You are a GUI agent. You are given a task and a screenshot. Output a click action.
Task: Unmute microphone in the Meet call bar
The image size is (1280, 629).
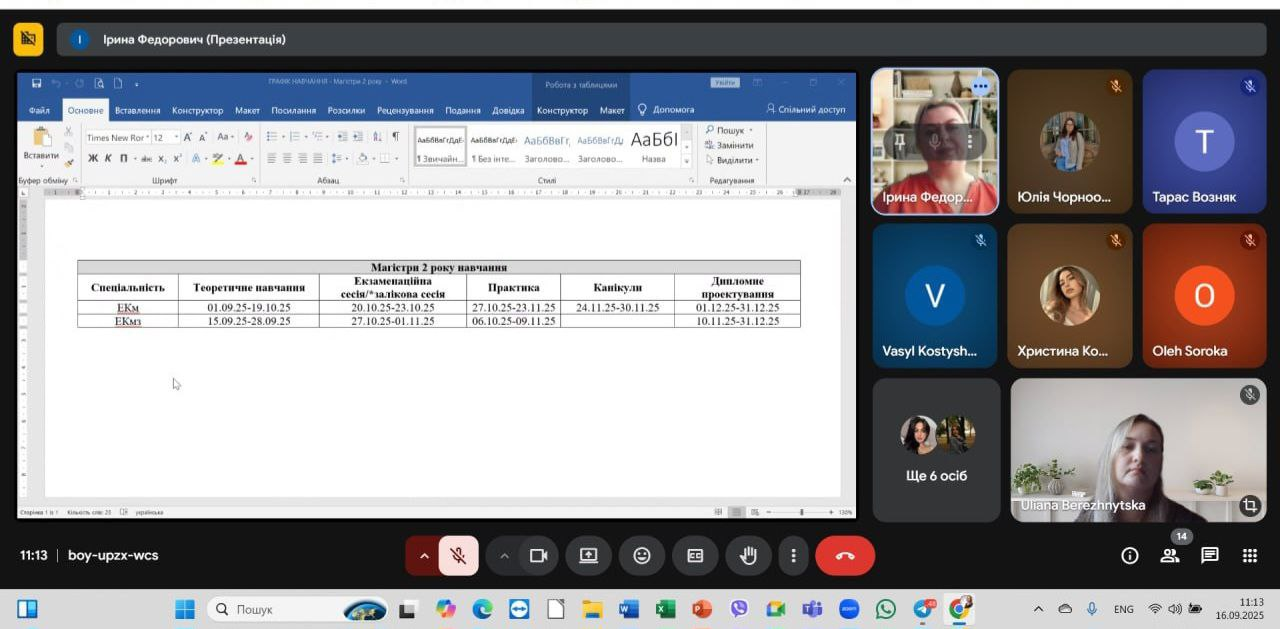(459, 556)
